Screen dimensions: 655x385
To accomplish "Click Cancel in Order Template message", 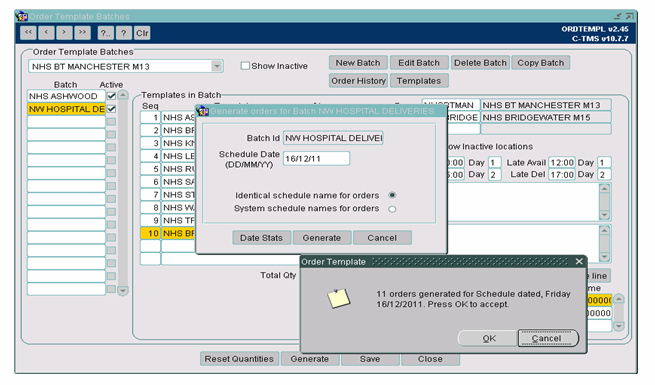I will click(x=548, y=338).
